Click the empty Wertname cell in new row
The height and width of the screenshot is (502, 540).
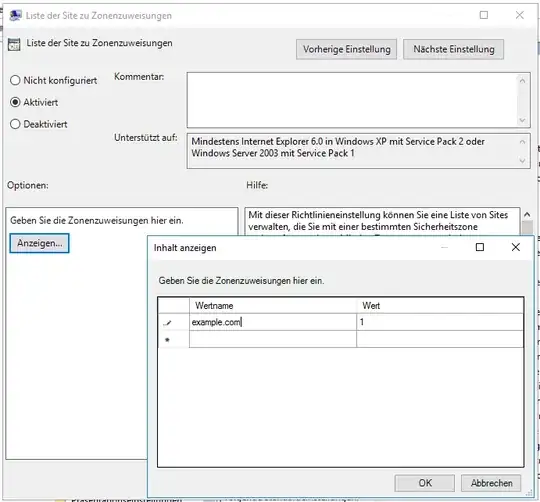pyautogui.click(x=273, y=339)
